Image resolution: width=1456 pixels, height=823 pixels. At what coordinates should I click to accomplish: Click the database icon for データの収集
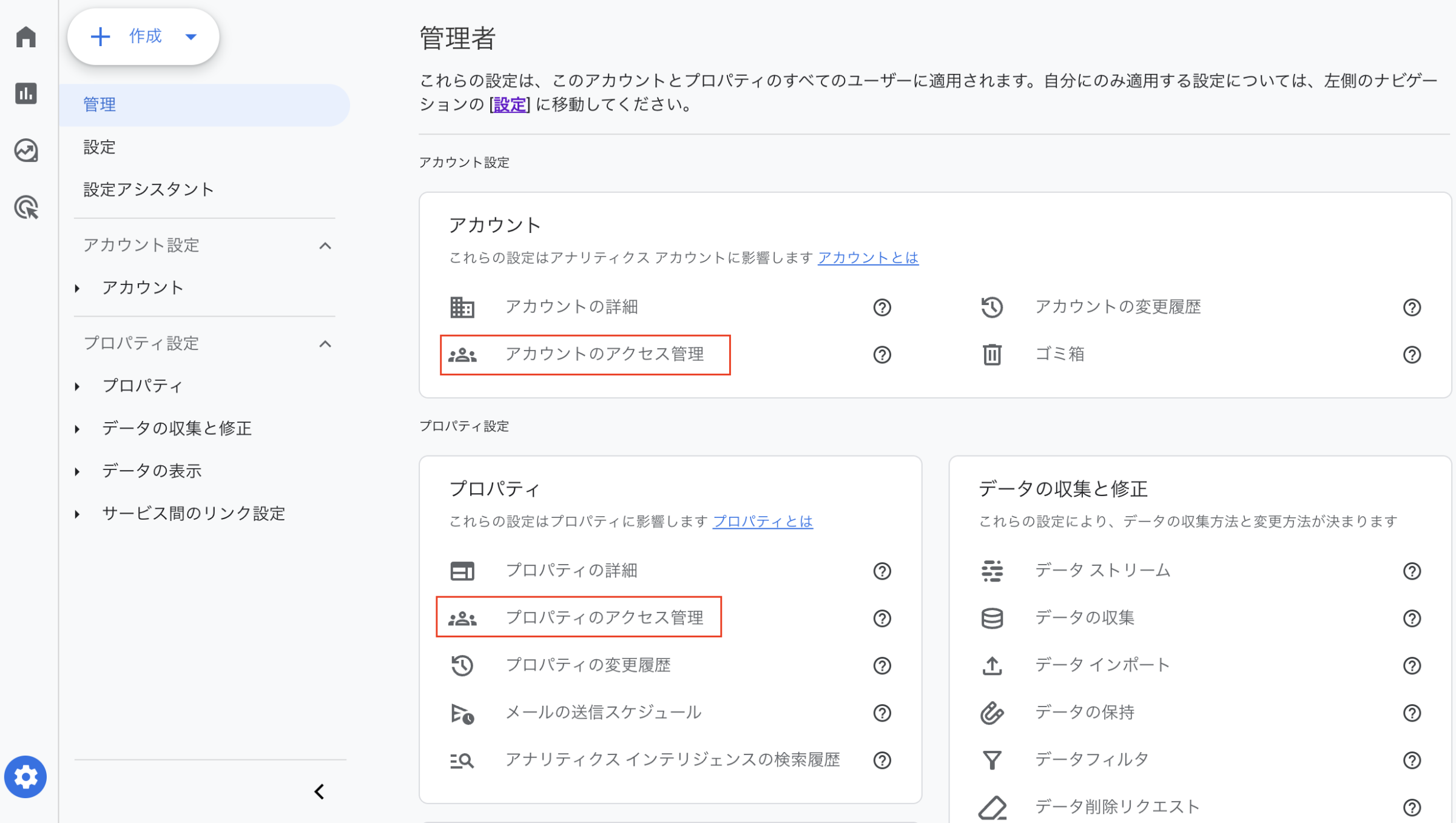[x=992, y=619]
